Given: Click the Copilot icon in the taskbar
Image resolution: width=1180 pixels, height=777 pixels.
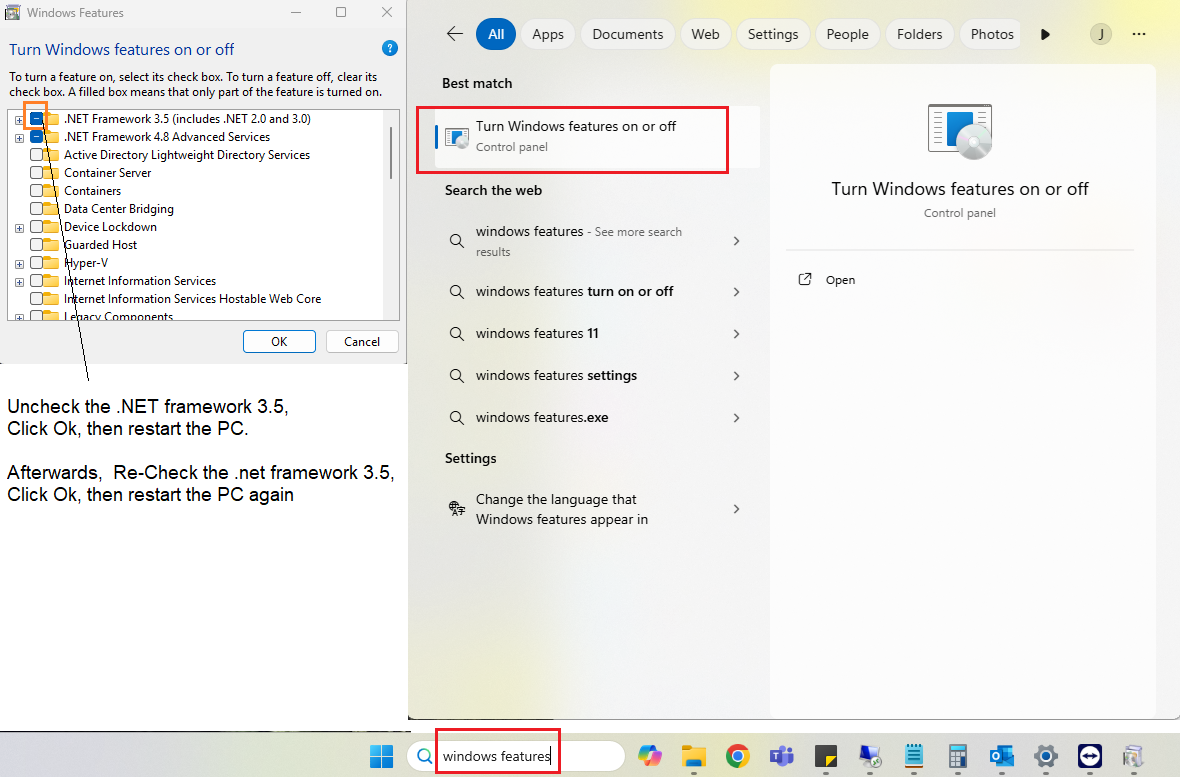Looking at the screenshot, I should pos(650,756).
